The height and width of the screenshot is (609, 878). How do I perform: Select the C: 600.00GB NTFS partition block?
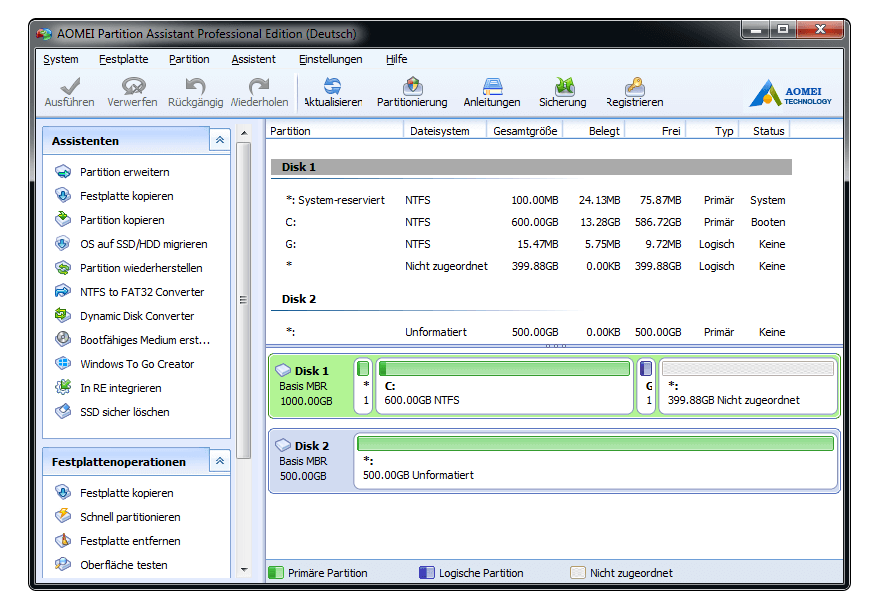(505, 386)
